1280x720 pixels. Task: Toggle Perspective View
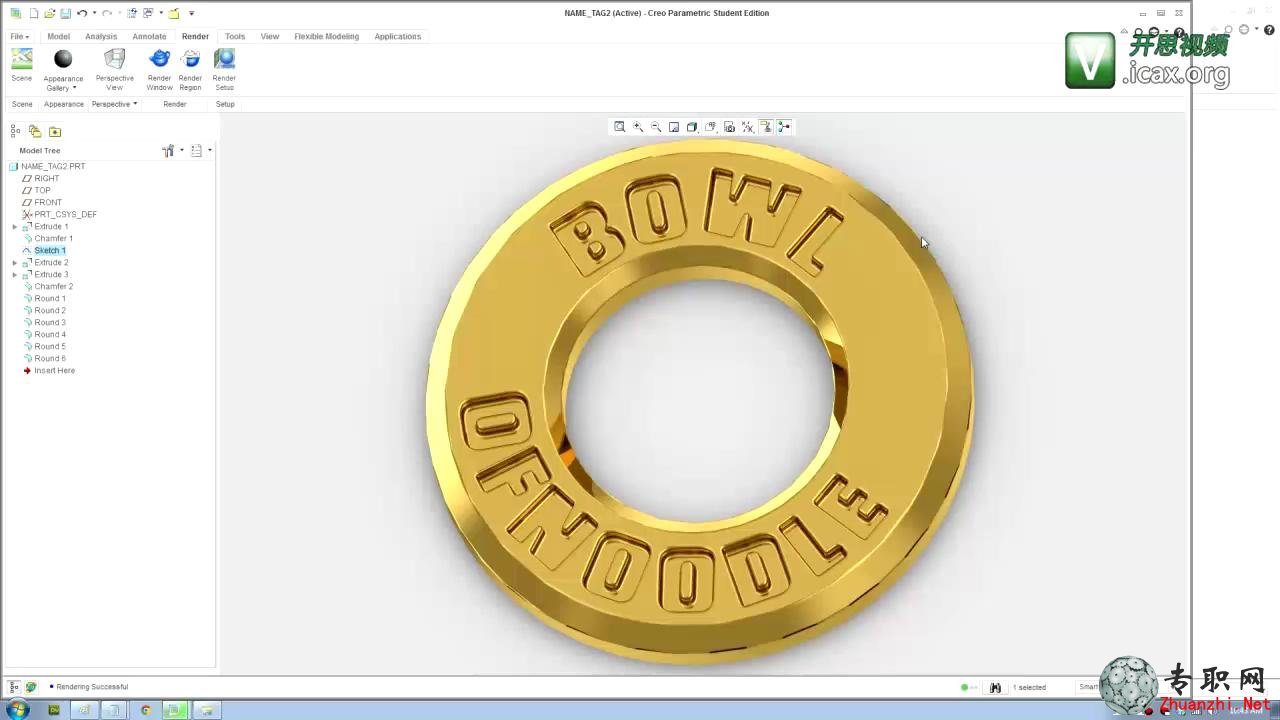(x=115, y=59)
